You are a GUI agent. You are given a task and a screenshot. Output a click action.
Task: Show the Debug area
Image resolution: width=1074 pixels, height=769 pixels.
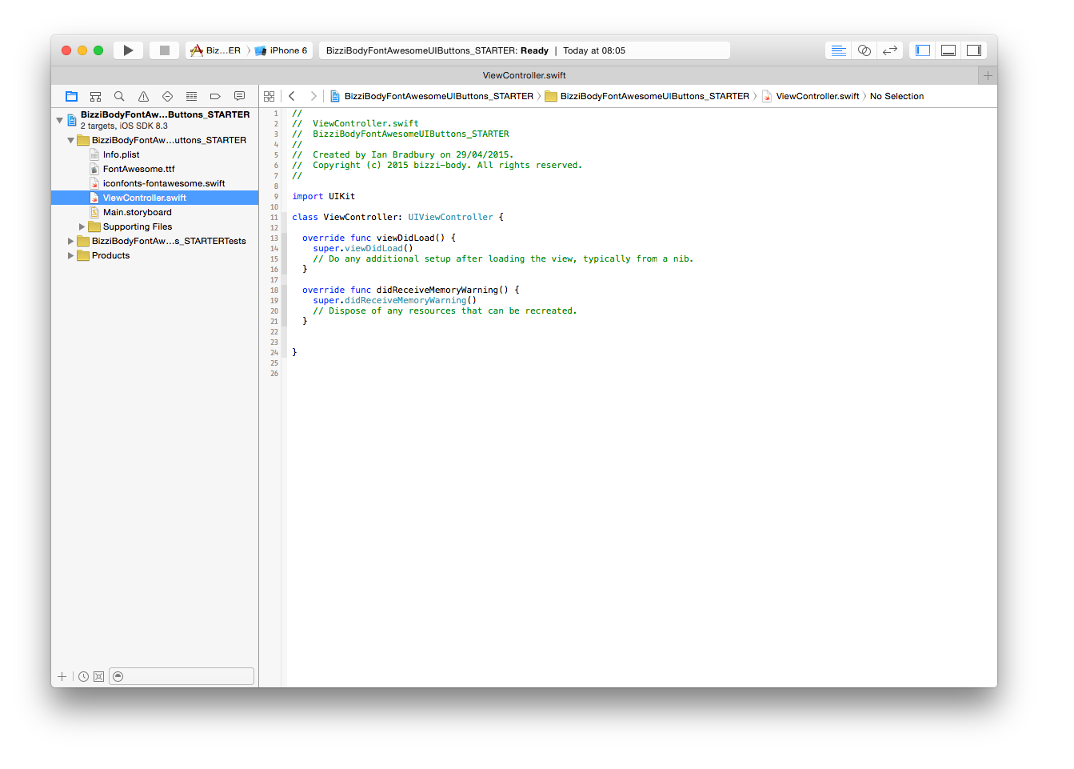[947, 49]
